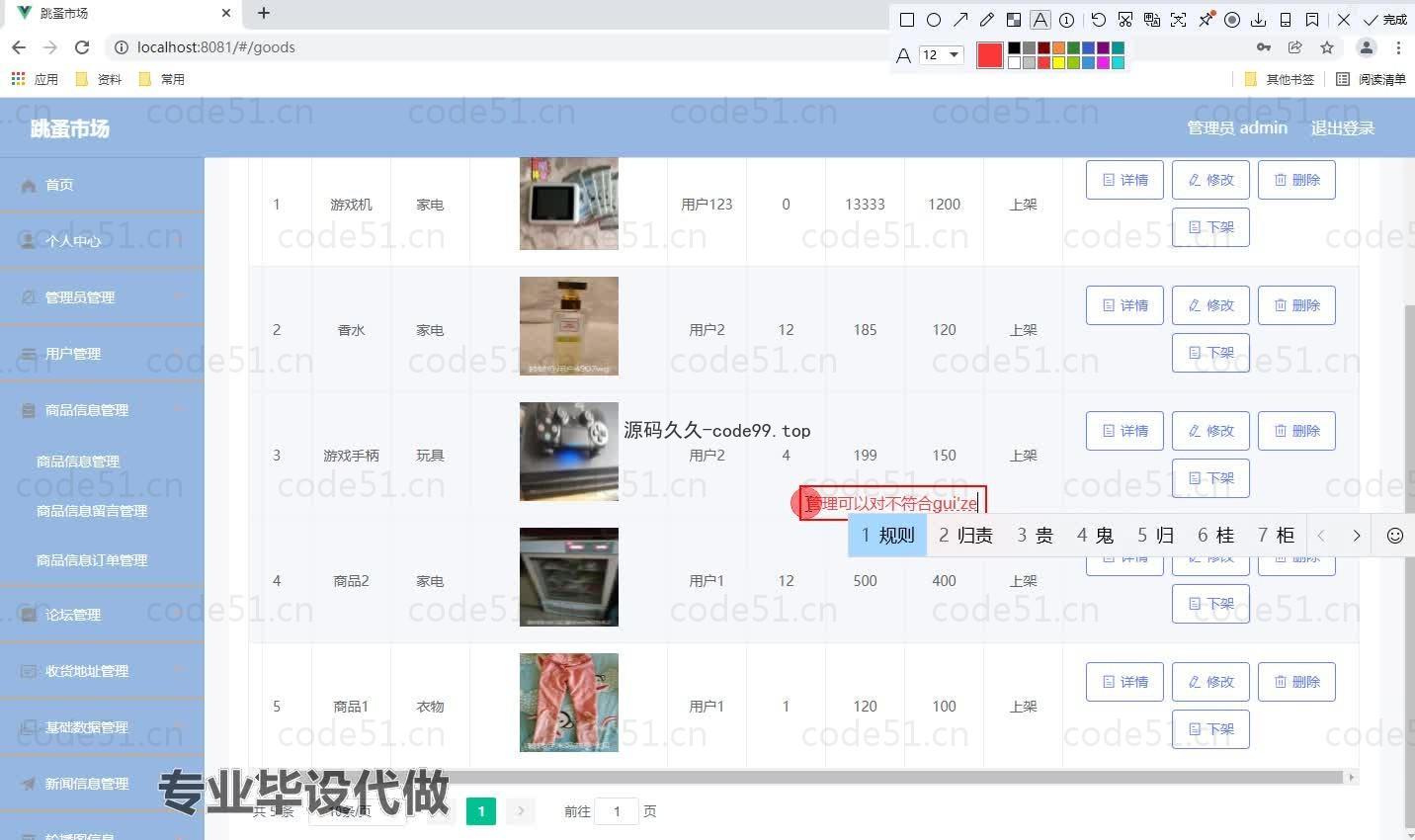This screenshot has width=1415, height=840.
Task: Pick the orange color swatch
Action: point(1058,48)
